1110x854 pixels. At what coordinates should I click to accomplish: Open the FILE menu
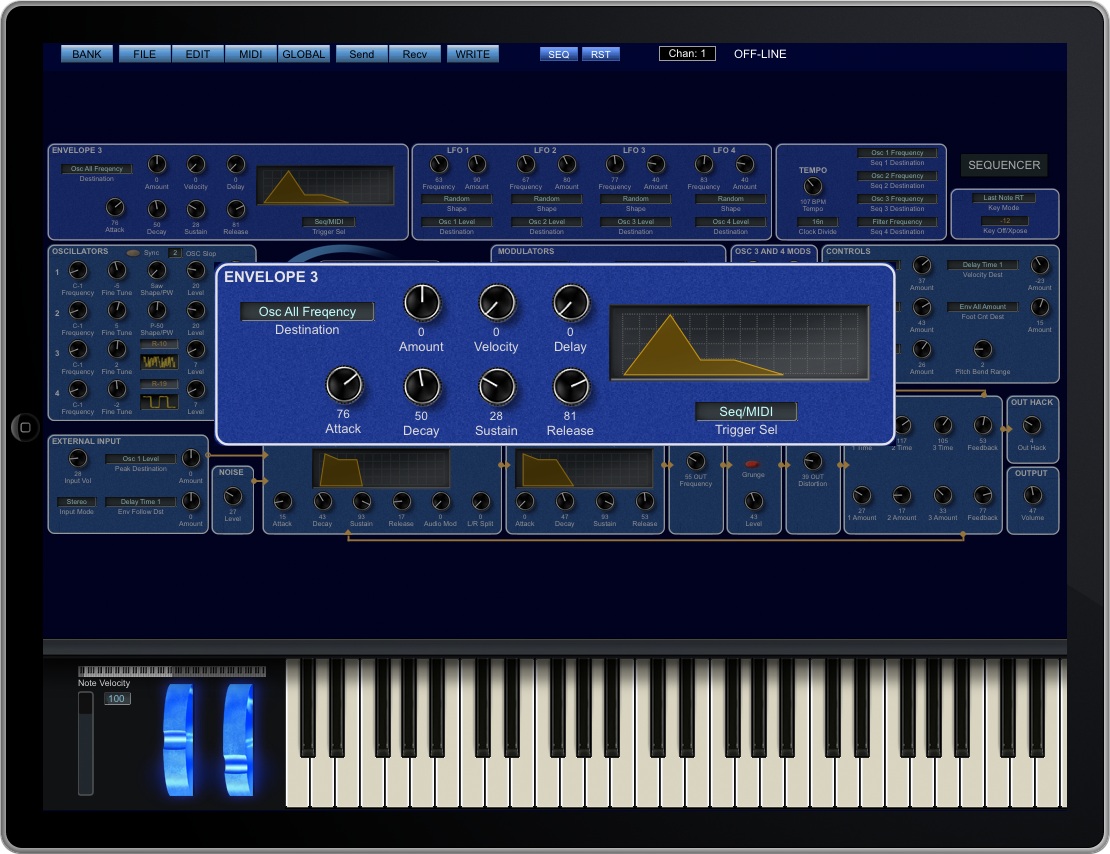pyautogui.click(x=144, y=54)
